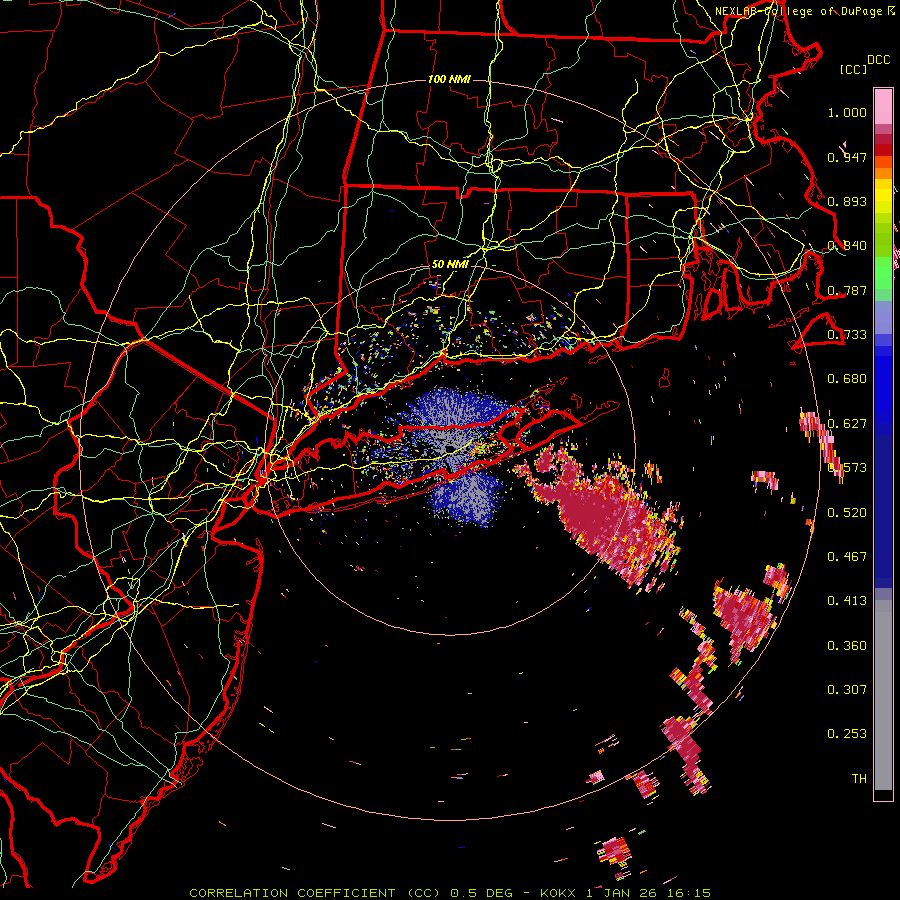Pick the light pink swatch atop colorbar
900x900 pixels.
point(883,106)
